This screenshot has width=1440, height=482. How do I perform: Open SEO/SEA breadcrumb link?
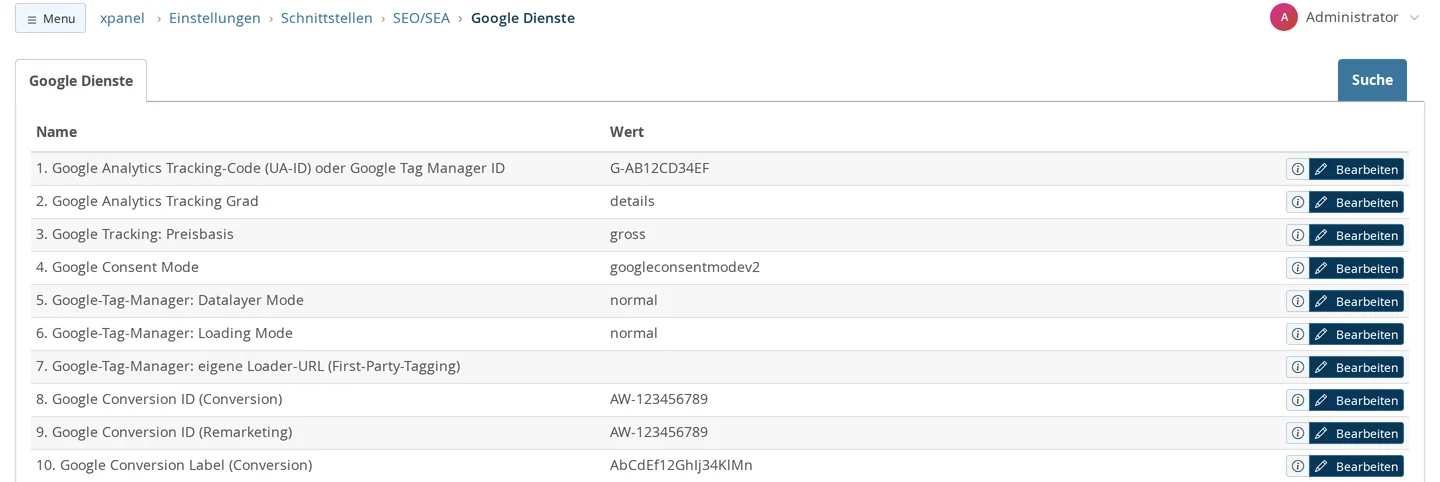tap(421, 18)
